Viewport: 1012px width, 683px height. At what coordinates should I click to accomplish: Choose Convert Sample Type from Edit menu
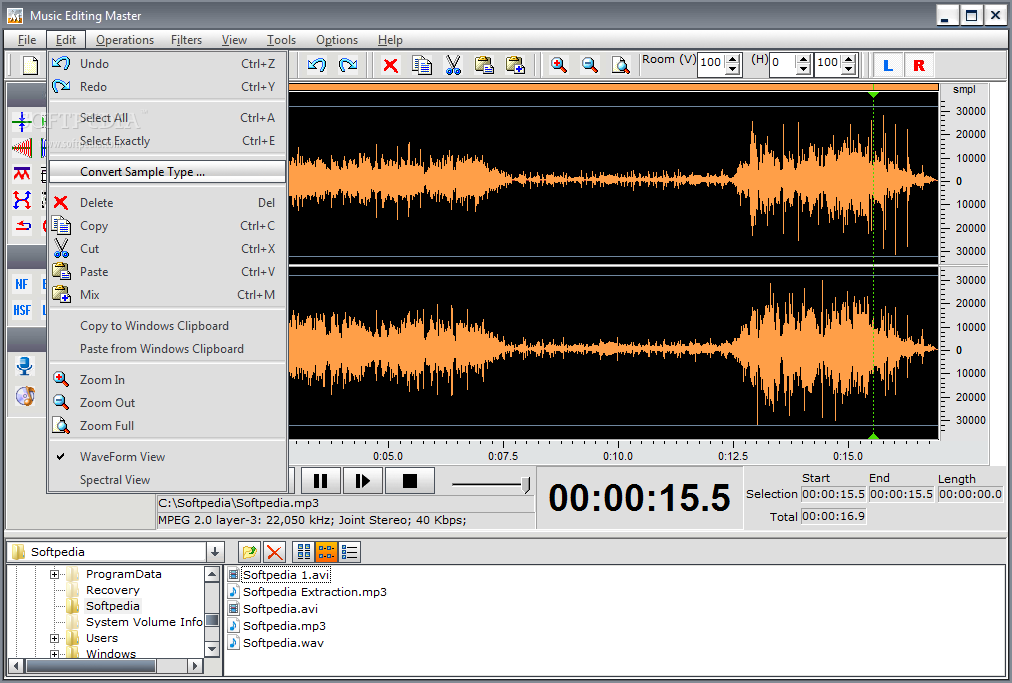[x=142, y=172]
